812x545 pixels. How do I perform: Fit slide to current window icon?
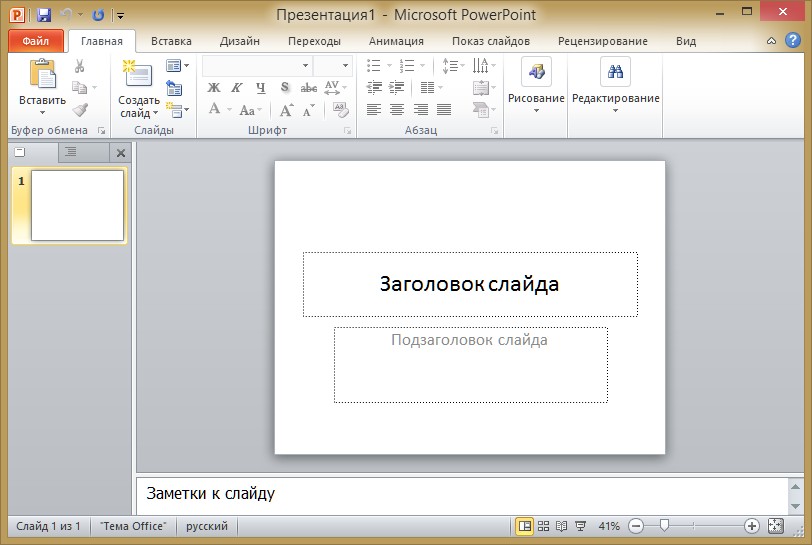coord(775,526)
